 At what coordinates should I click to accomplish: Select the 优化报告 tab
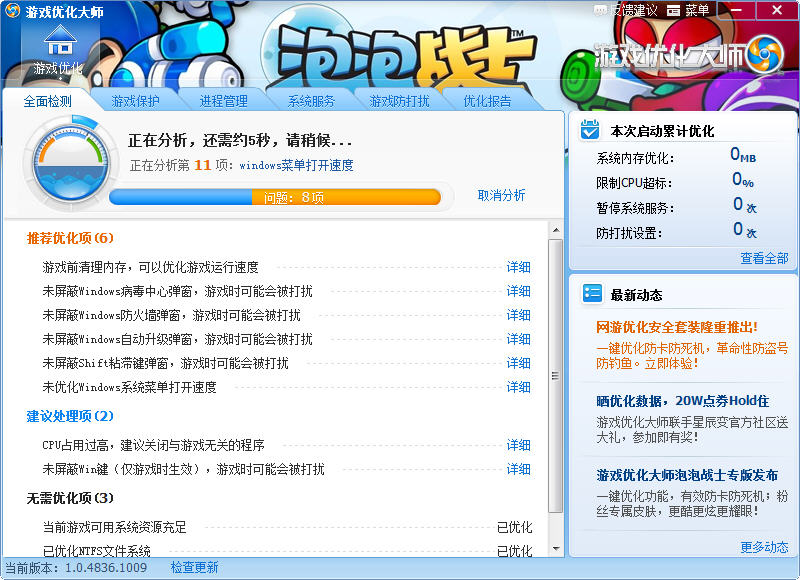click(x=487, y=101)
